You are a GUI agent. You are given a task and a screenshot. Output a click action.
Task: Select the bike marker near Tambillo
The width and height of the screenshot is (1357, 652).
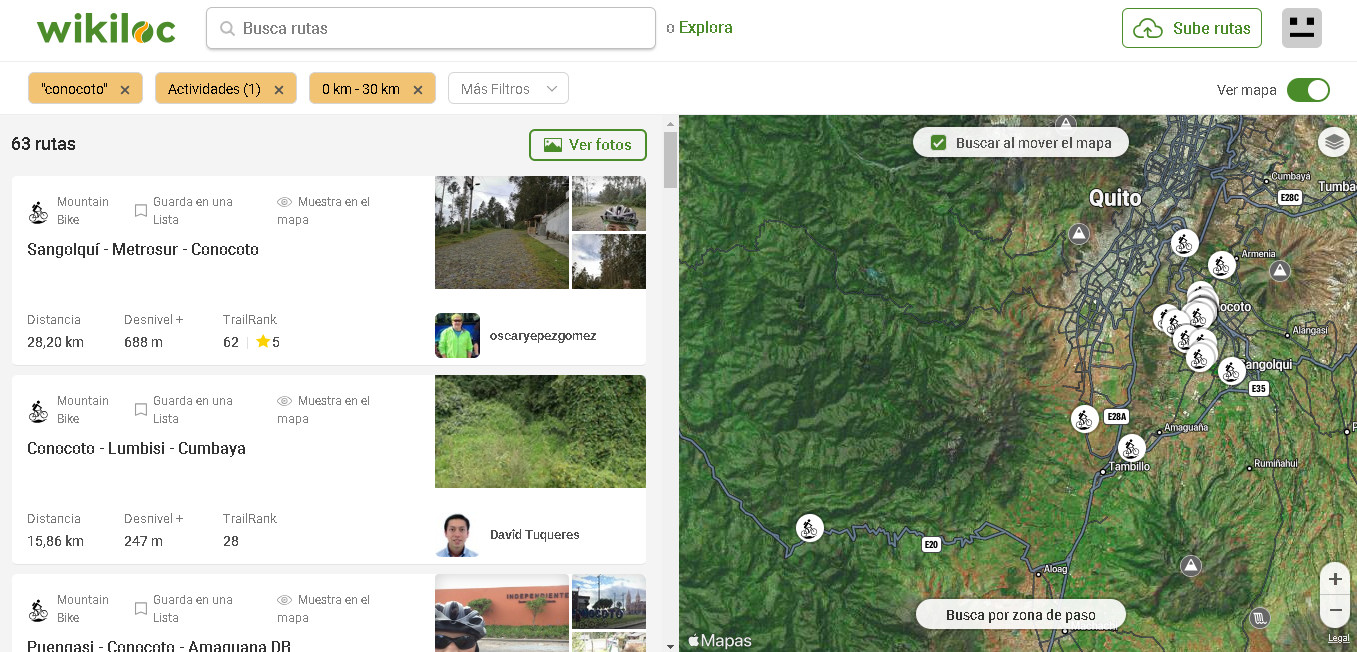coord(1131,447)
